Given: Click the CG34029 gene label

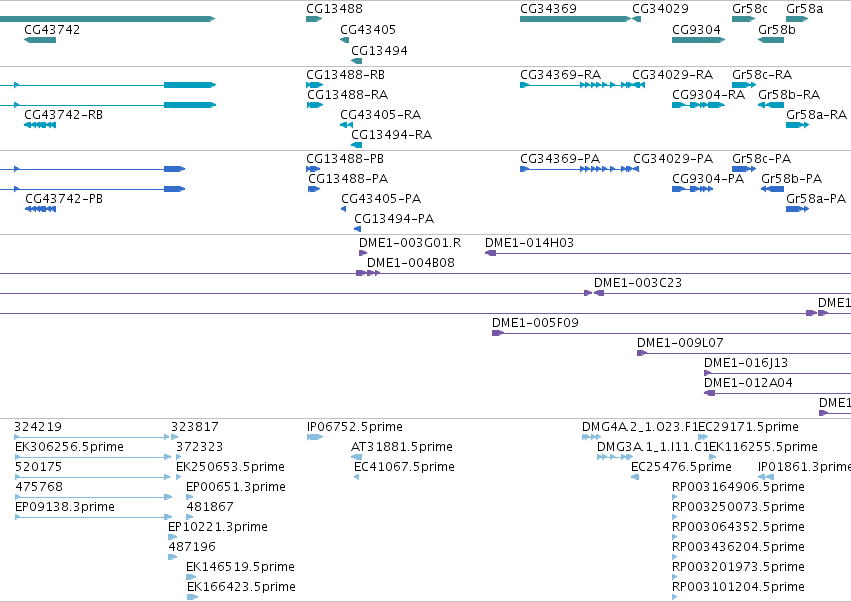Looking at the screenshot, I should [x=660, y=9].
